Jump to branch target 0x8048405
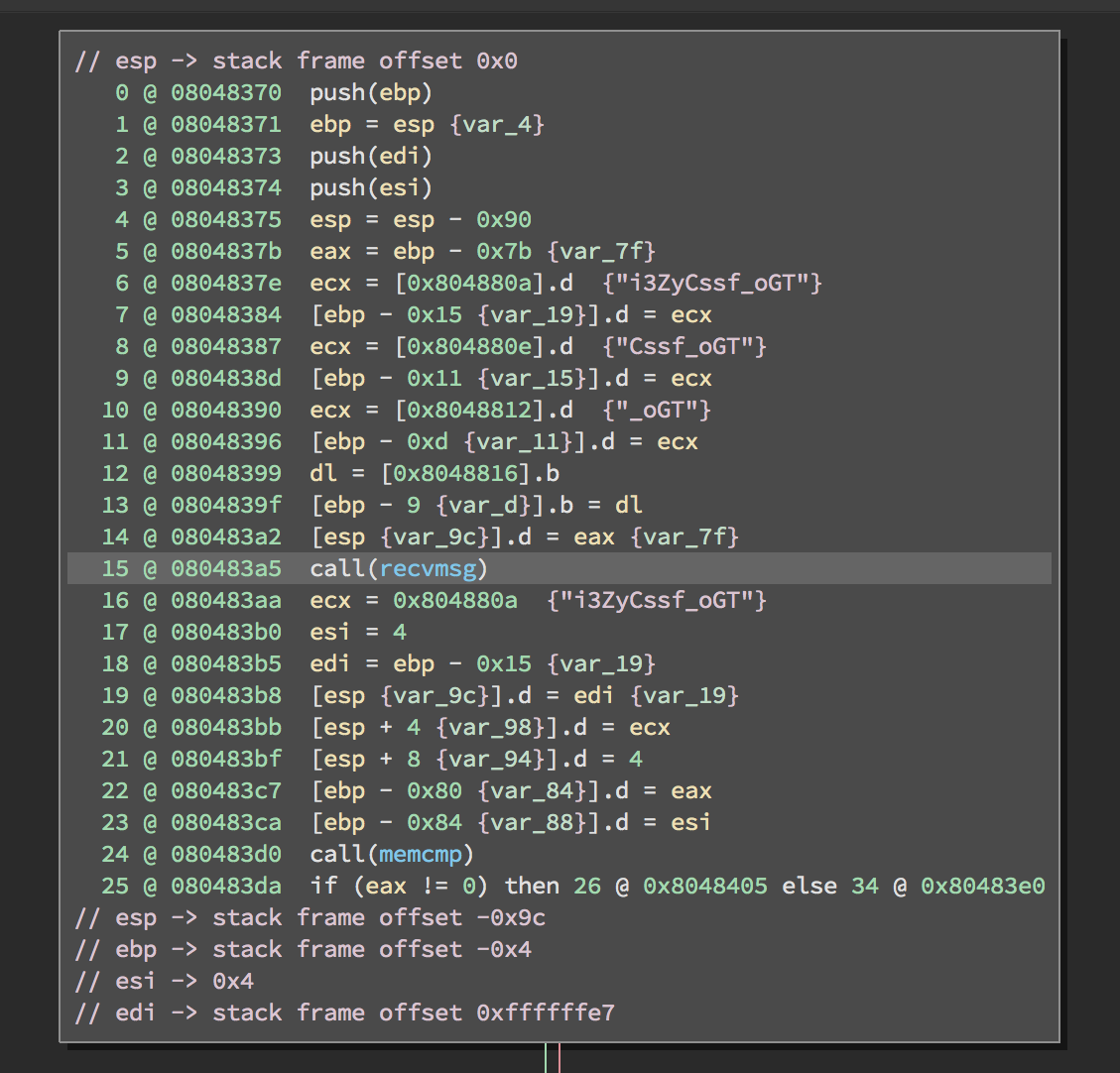The width and height of the screenshot is (1120, 1073). (703, 885)
